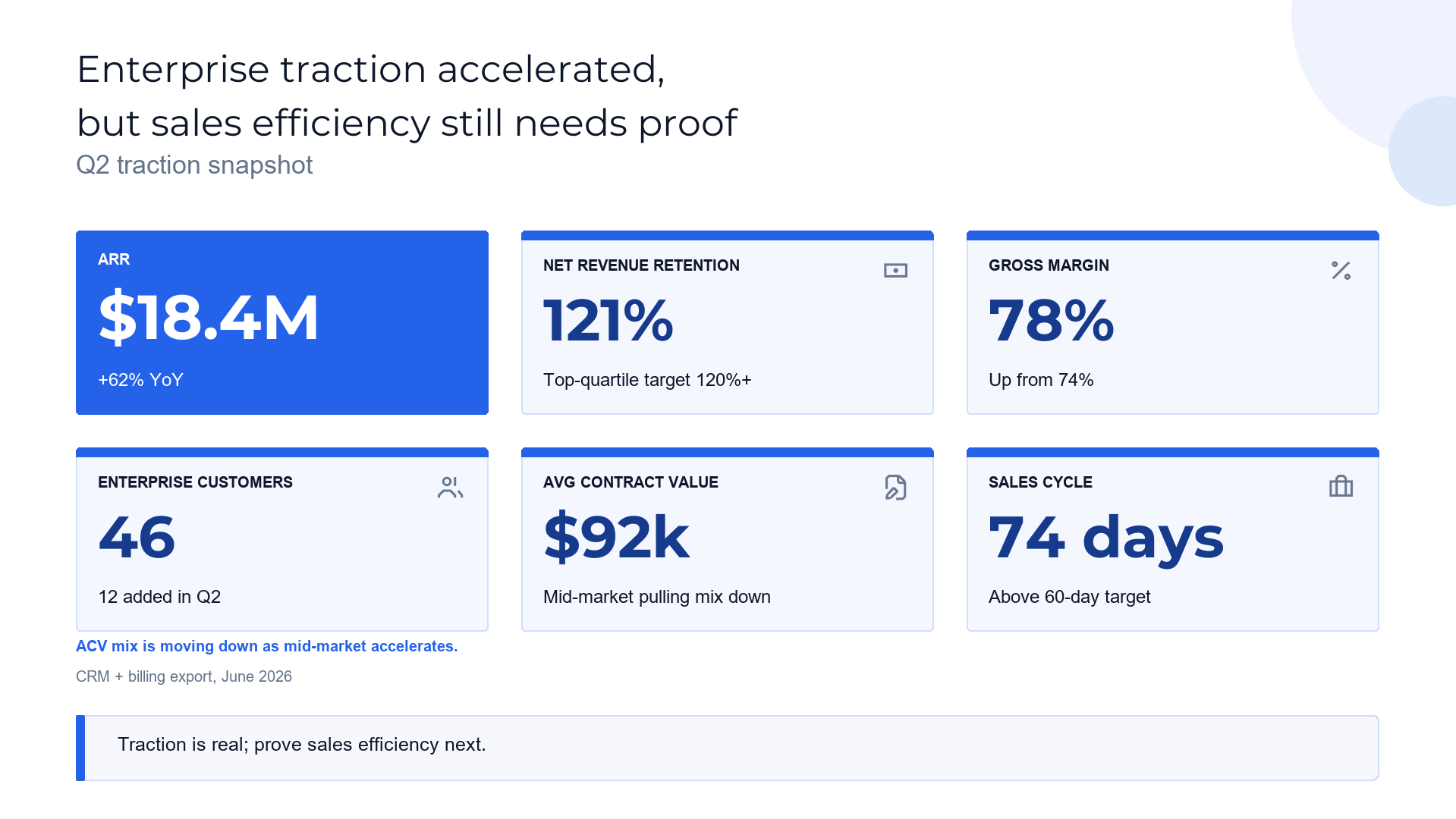Screen dimensions: 1456x819
Task: Click the 78% gross margin figure
Action: pos(1052,321)
